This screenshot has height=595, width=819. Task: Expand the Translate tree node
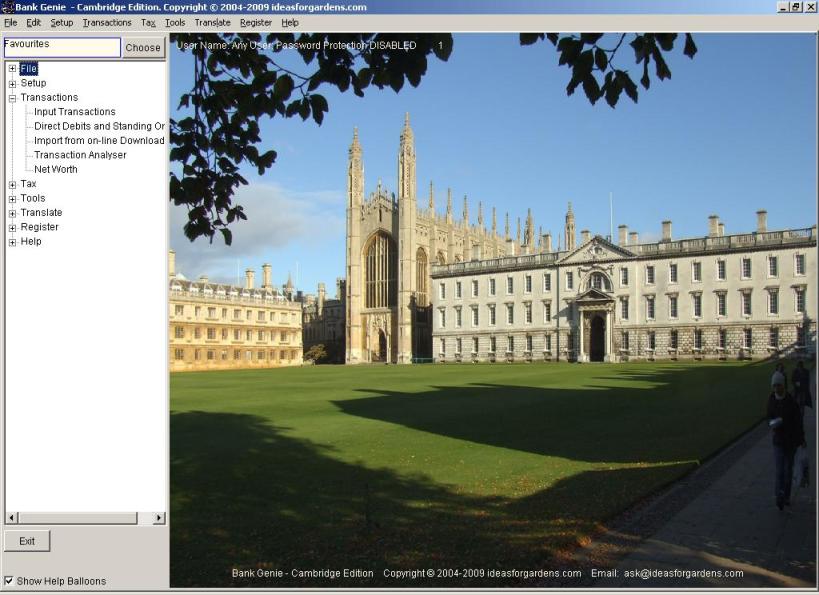[x=13, y=213]
